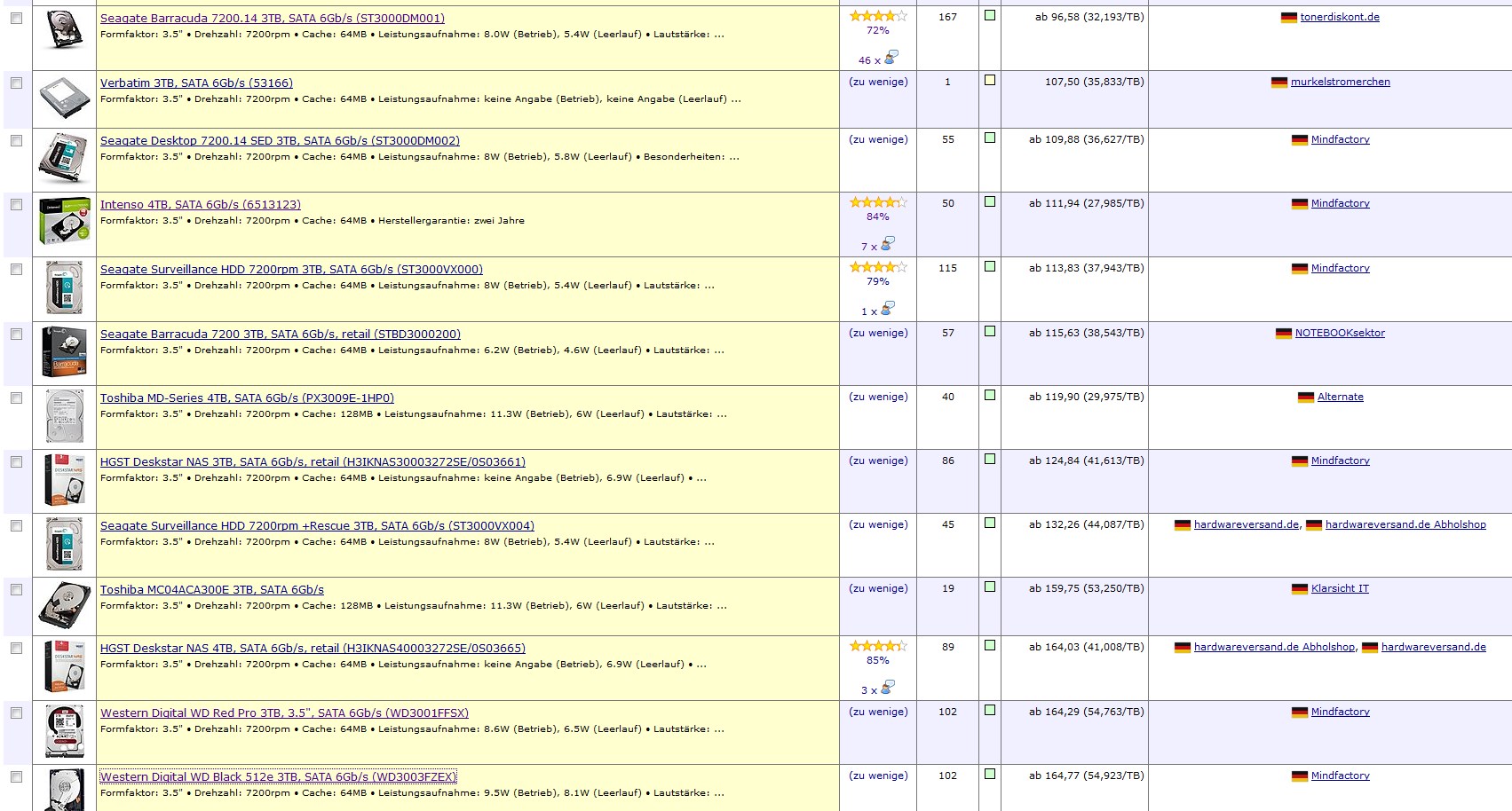Click German flag beside Klarsicht IT
Viewport: 1512px width, 811px height.
pyautogui.click(x=1299, y=589)
